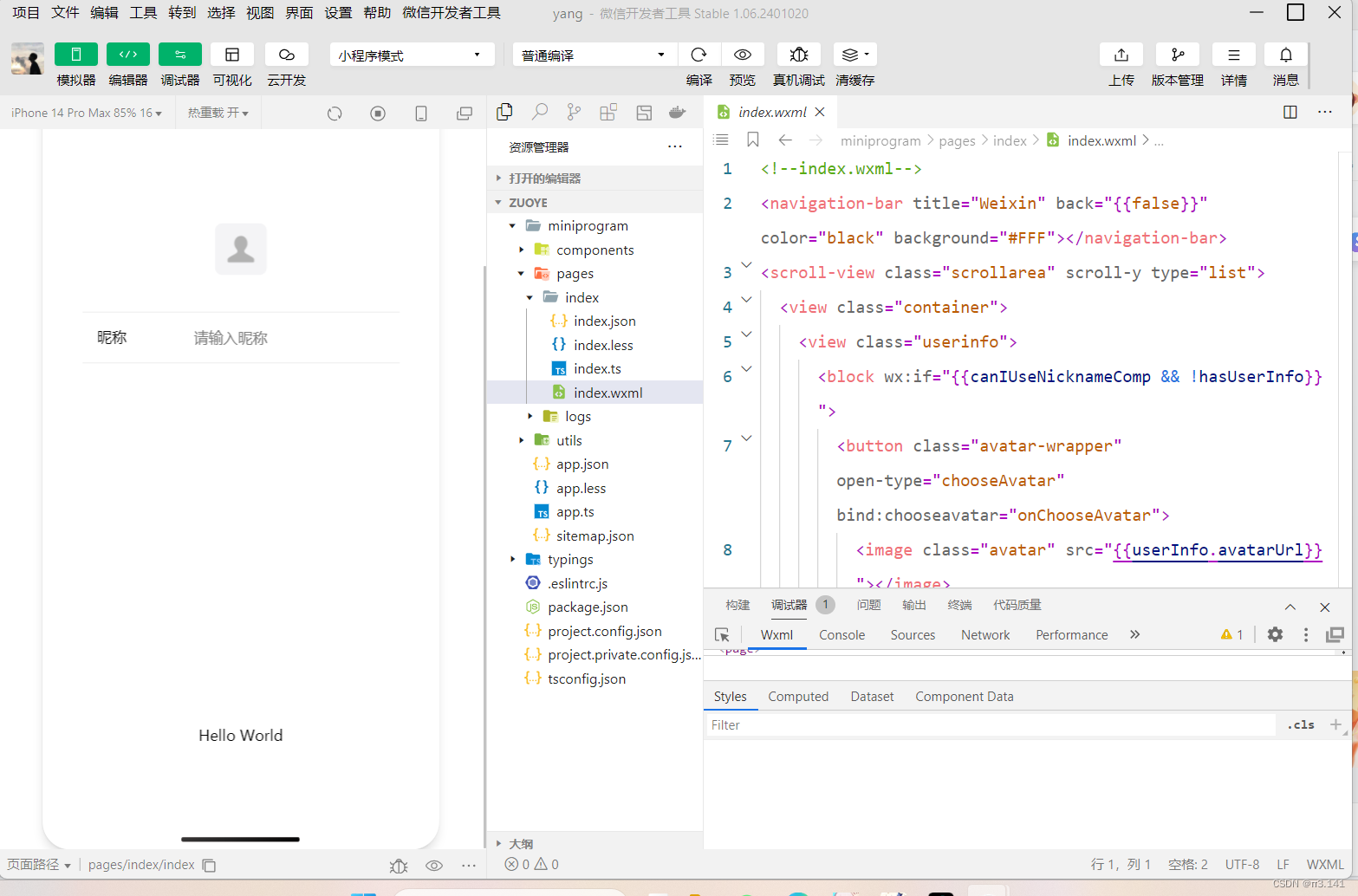
Task: Open the notifications (消息) bell
Action: [1286, 55]
